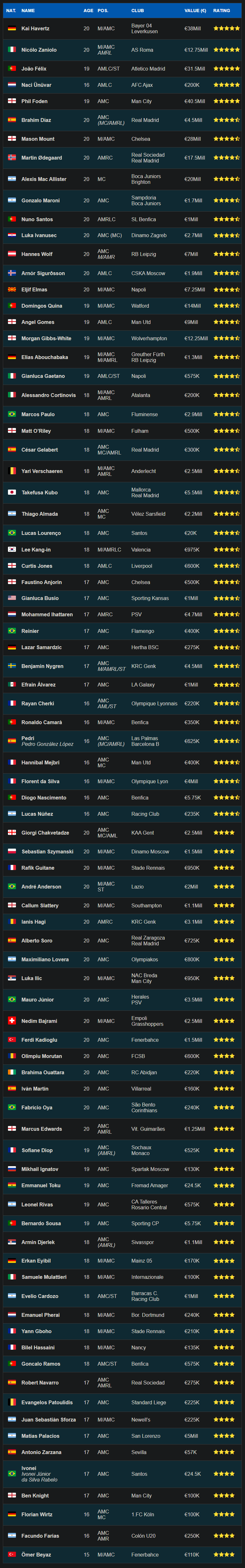Open Mason Mount's player page
This screenshot has height=1568, width=245.
tap(38, 139)
